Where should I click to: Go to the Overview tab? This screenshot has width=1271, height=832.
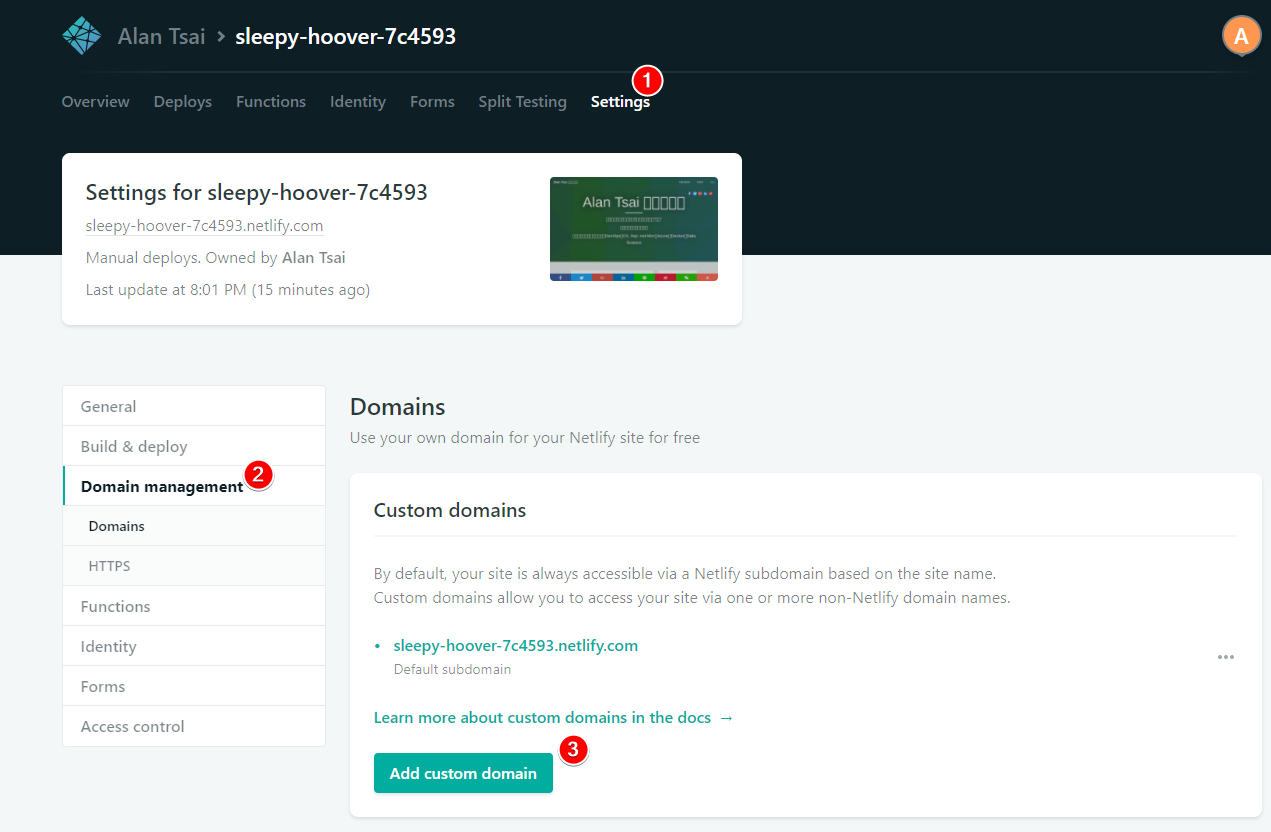[x=95, y=102]
